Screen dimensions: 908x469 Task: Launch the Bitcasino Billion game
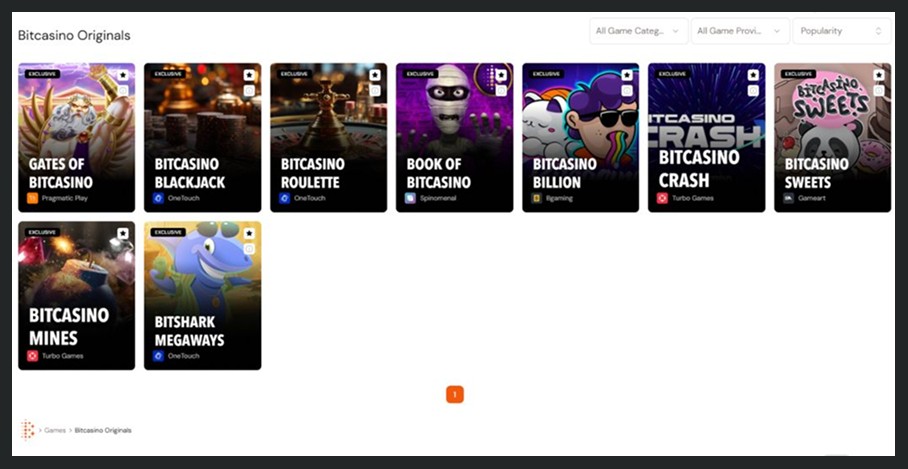pos(580,138)
